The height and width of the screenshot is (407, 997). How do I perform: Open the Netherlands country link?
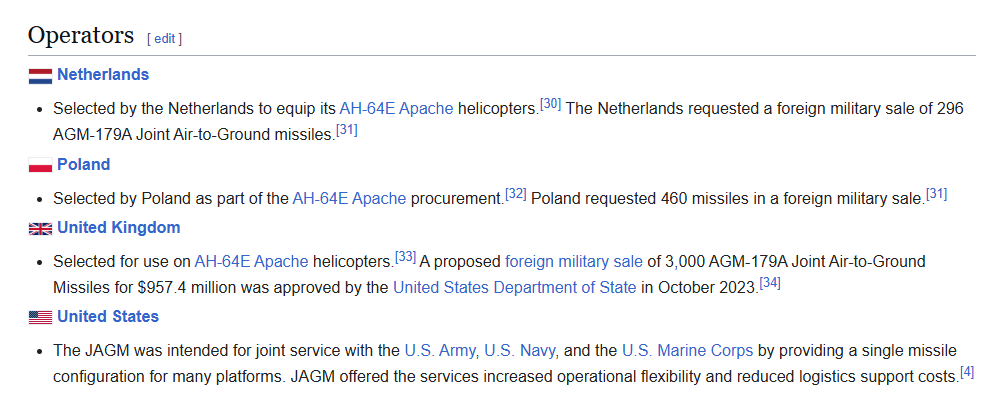103,74
